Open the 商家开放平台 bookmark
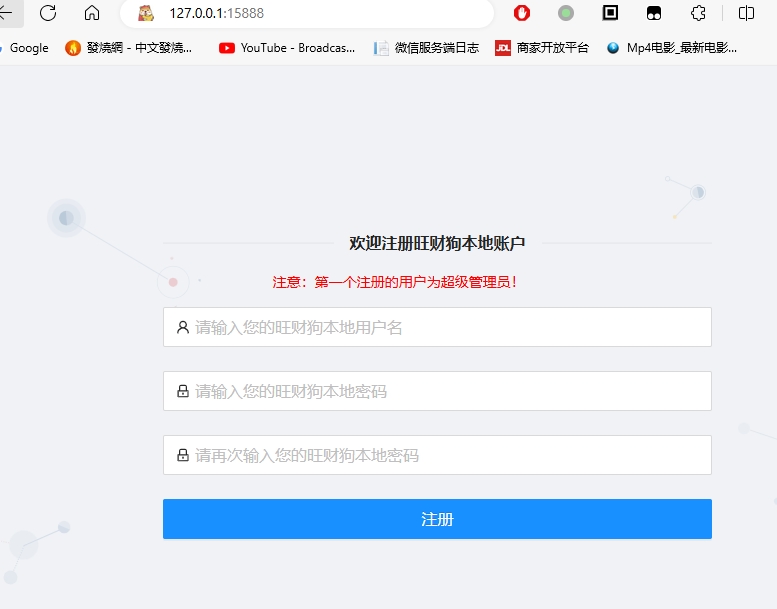 (542, 48)
